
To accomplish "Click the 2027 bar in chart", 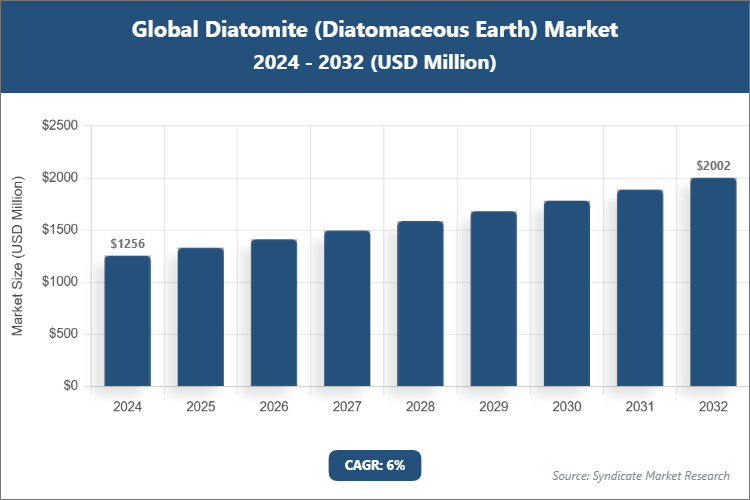I will point(347,309).
